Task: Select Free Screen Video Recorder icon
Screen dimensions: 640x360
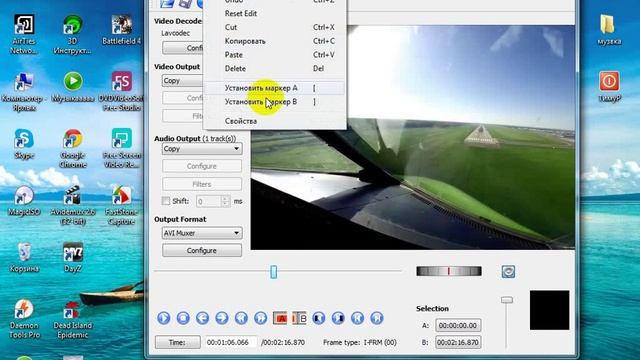Action: click(x=122, y=148)
